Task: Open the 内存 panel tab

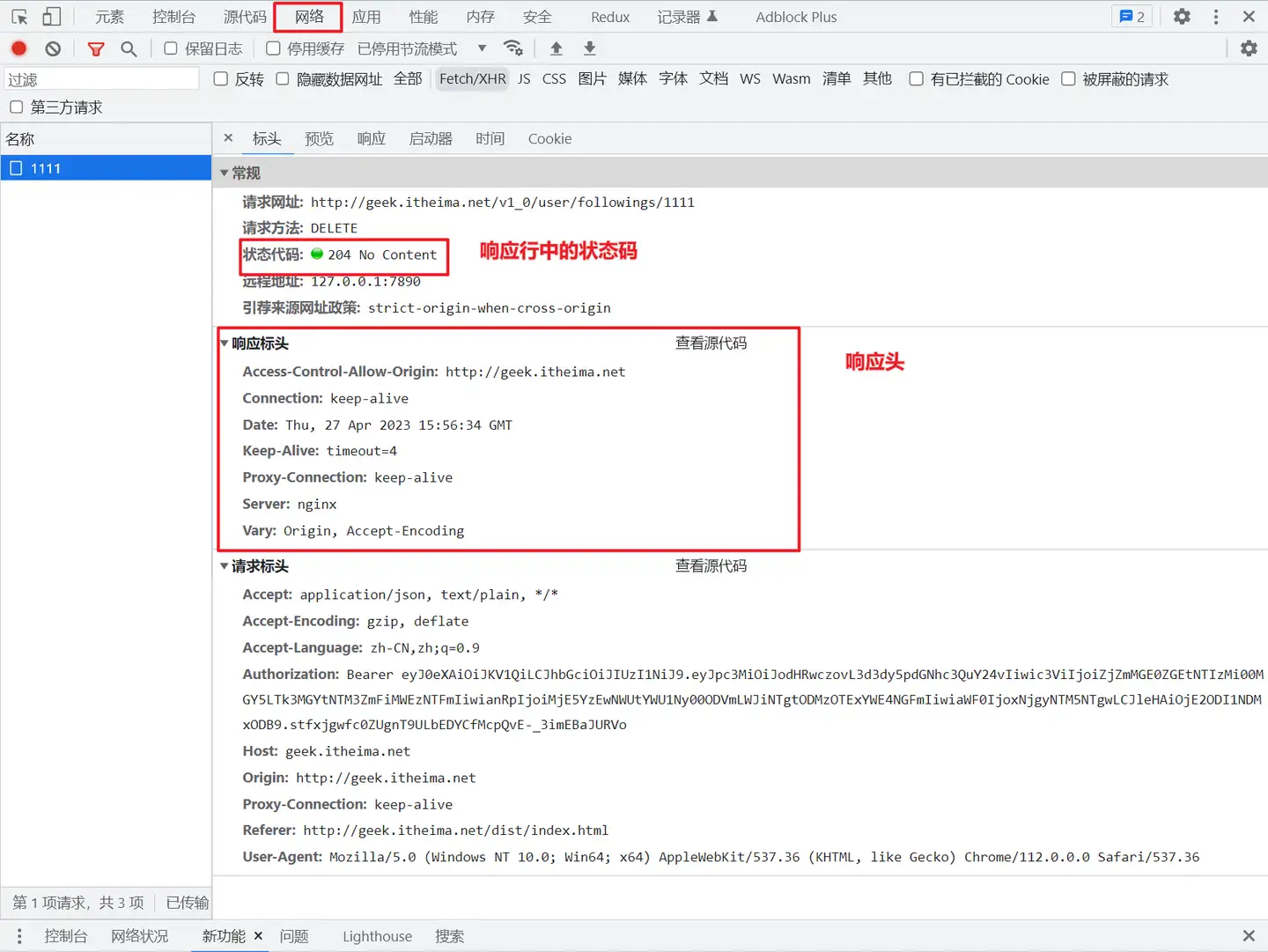Action: coord(481,17)
